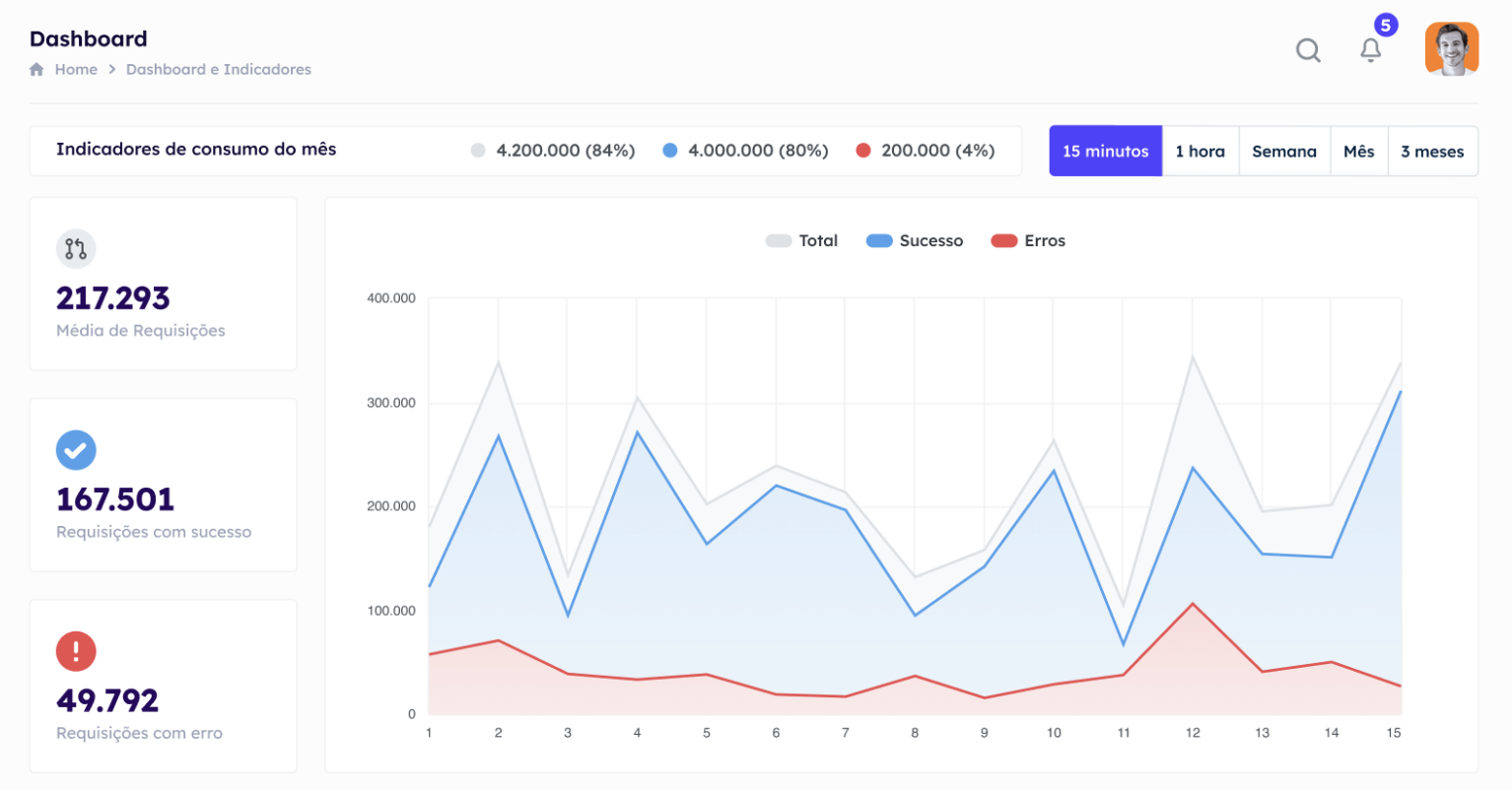Click the 49.792 error value
The height and width of the screenshot is (790, 1512).
[107, 700]
